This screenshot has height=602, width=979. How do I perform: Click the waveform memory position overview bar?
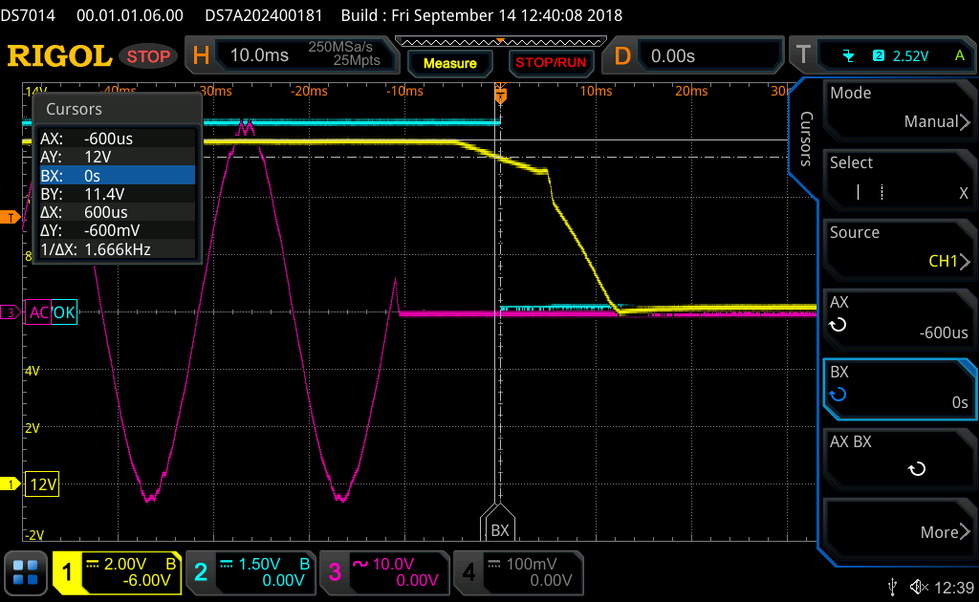[500, 42]
